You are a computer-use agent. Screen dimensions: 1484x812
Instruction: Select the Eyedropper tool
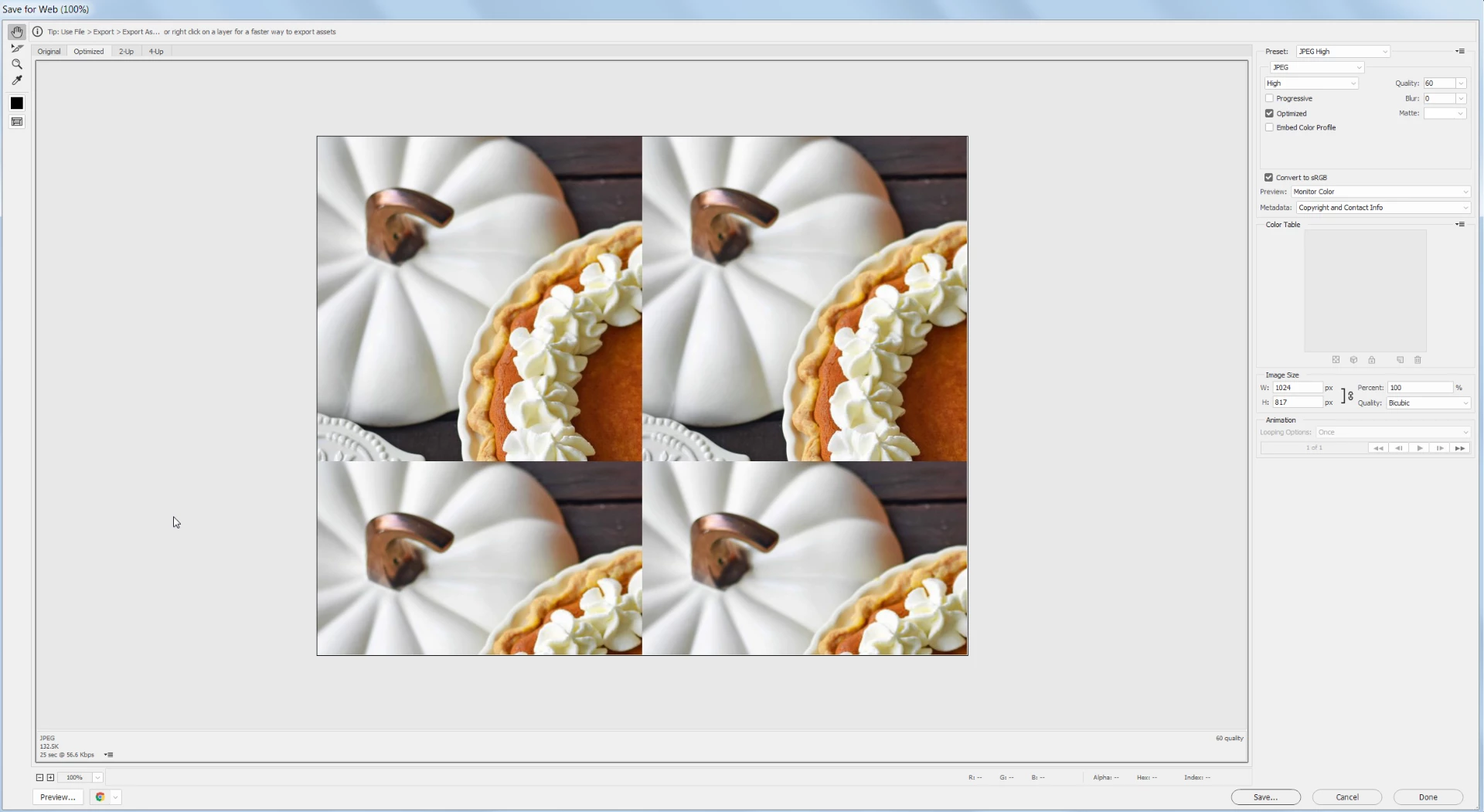(17, 80)
